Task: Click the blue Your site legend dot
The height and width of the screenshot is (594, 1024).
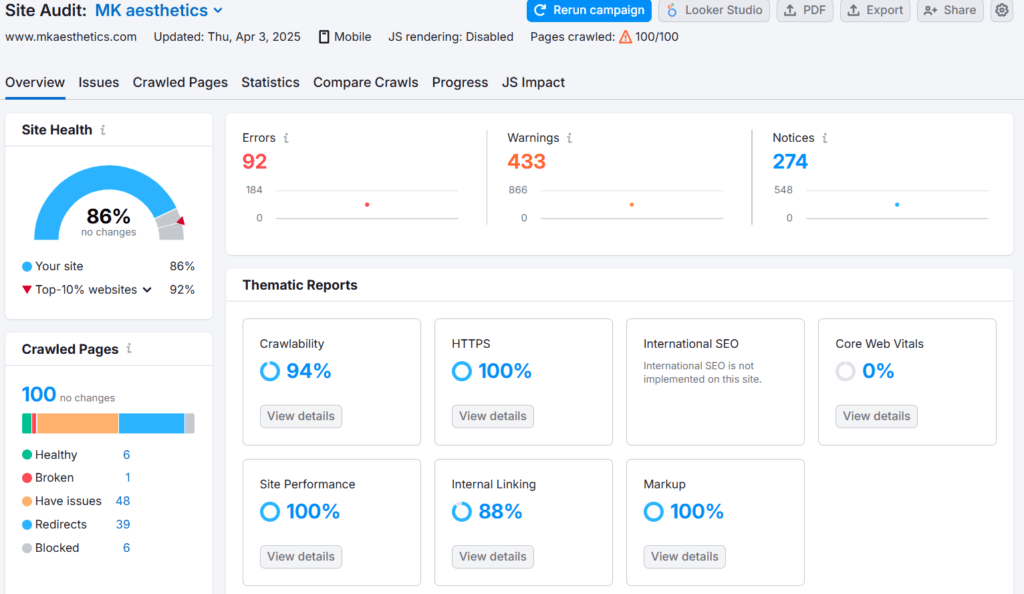Action: pyautogui.click(x=27, y=266)
